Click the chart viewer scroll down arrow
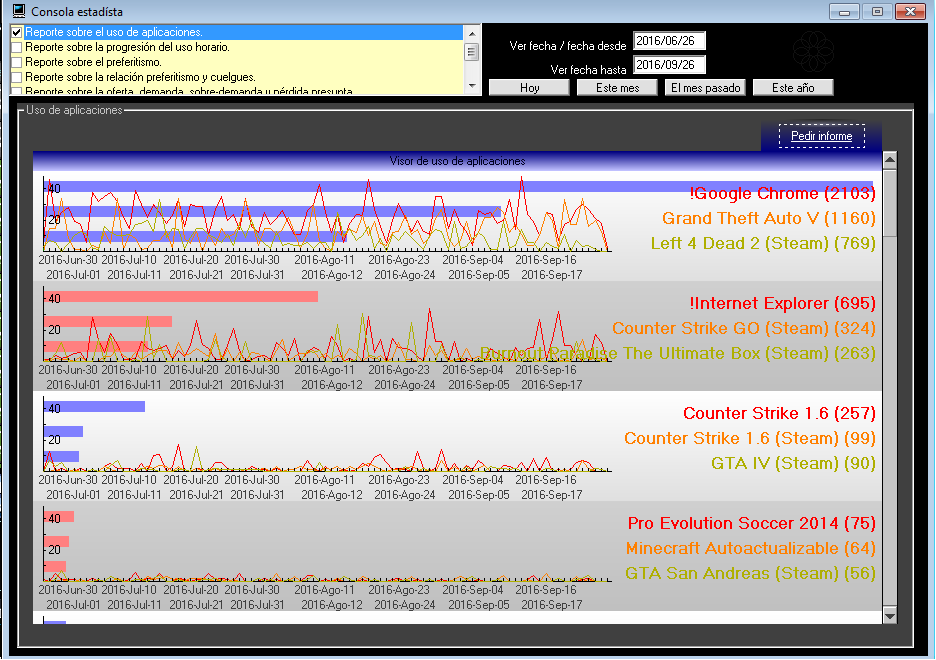Screen dimensions: 936x660 (x=889, y=616)
